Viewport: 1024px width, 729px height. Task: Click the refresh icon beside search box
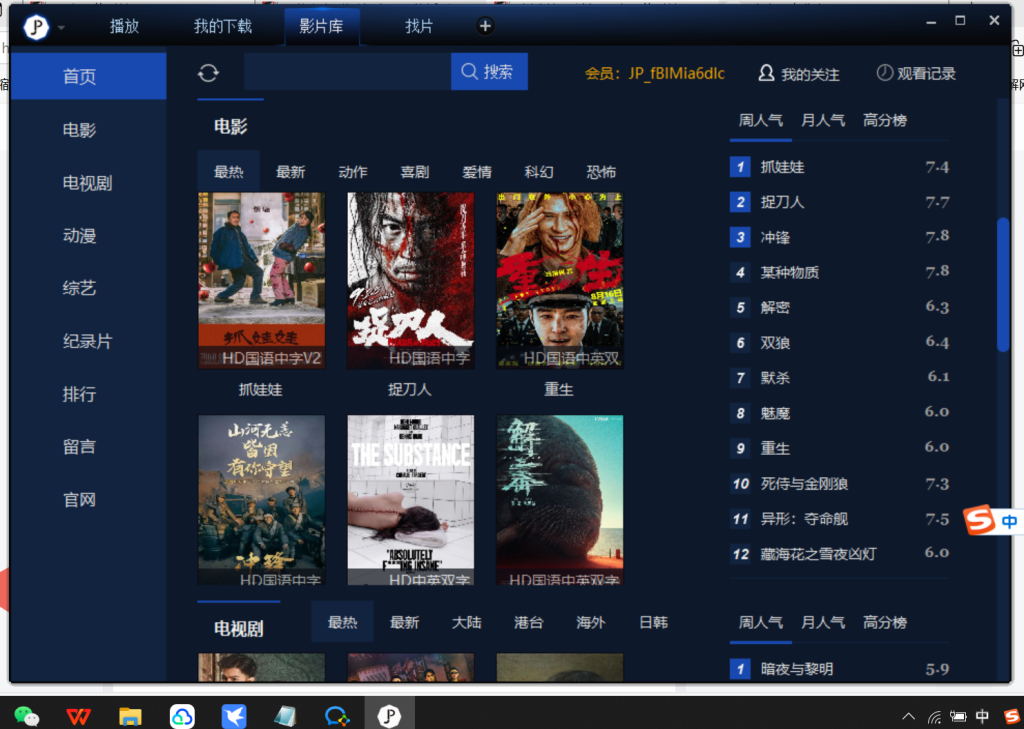coord(208,73)
